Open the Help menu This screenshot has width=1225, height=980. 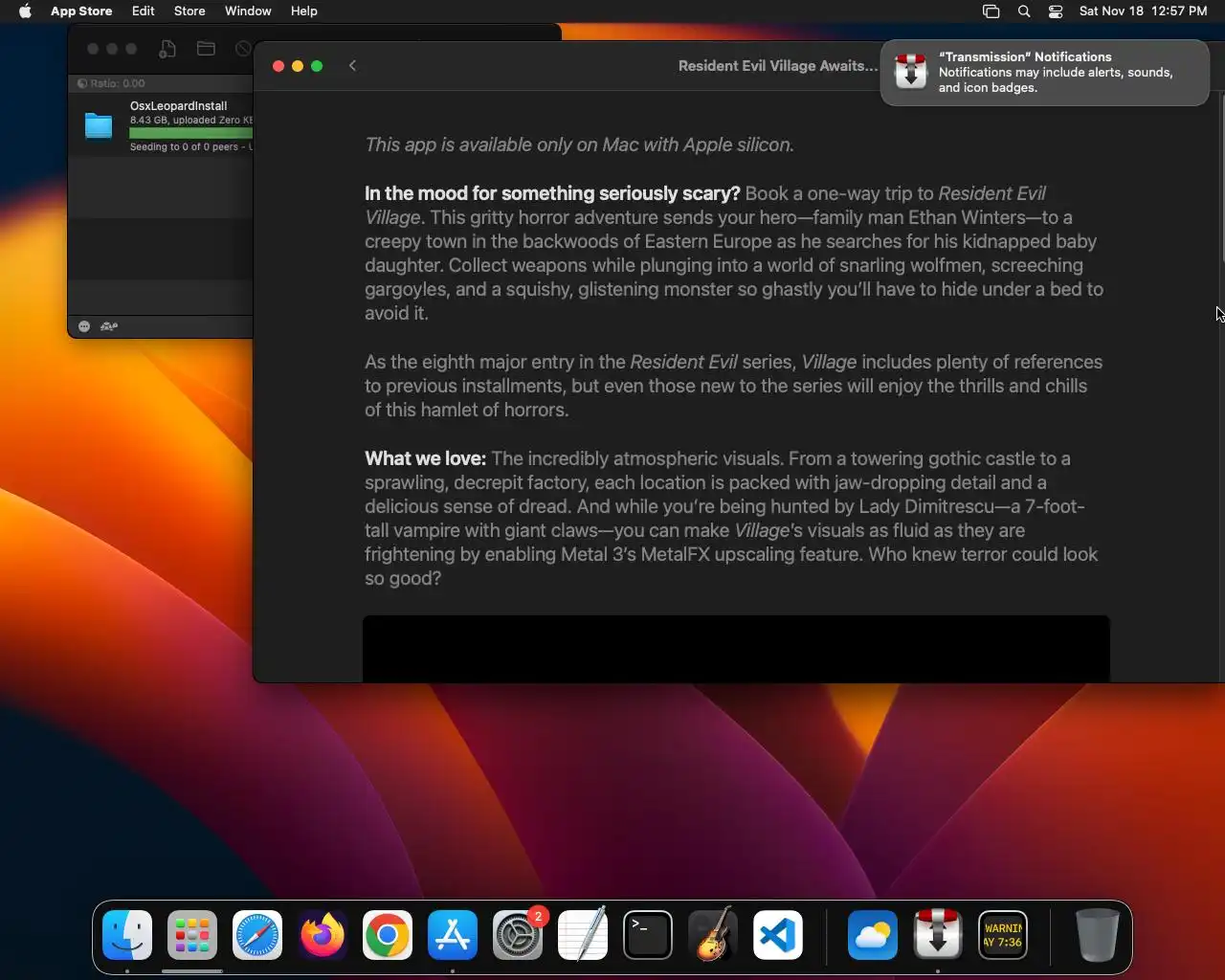(x=304, y=11)
